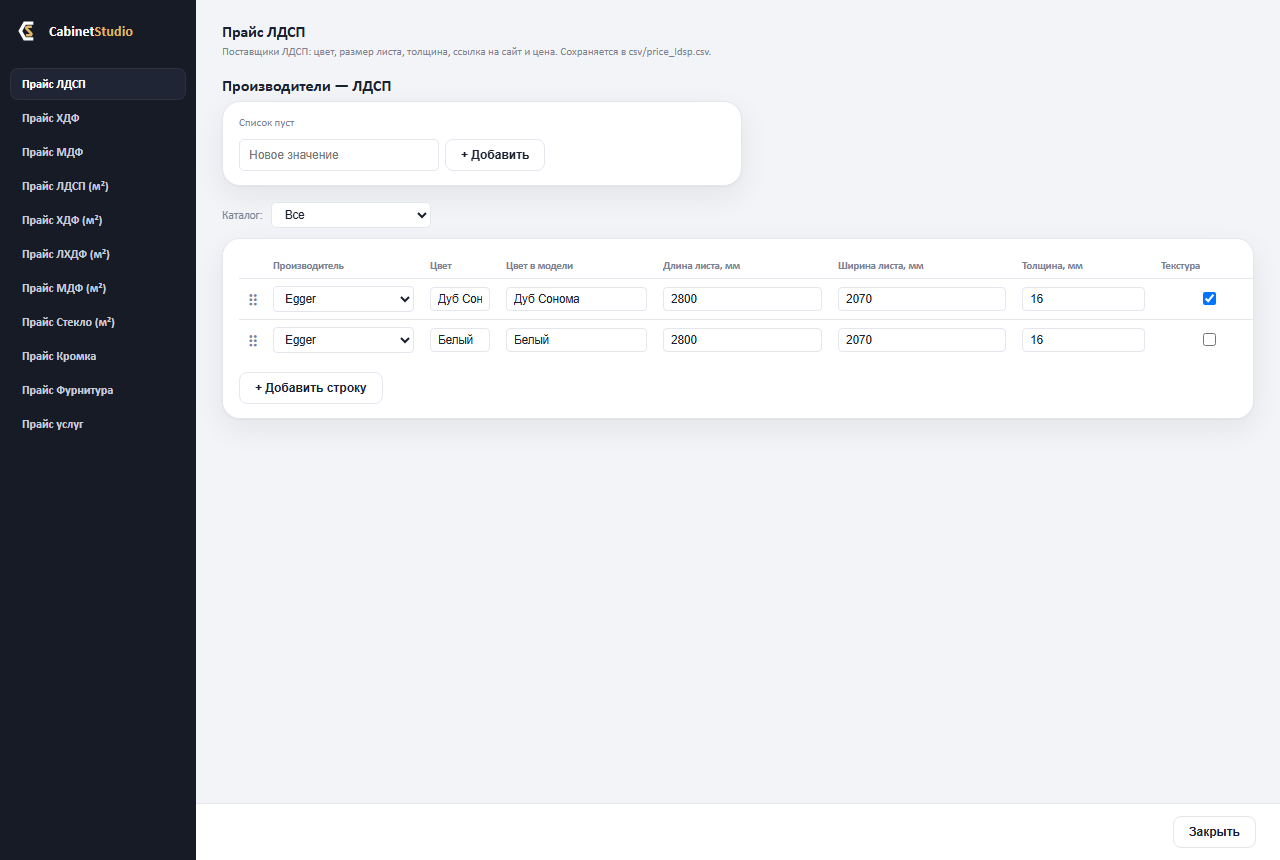
Task: Click + Добавить строку button
Action: (x=311, y=388)
